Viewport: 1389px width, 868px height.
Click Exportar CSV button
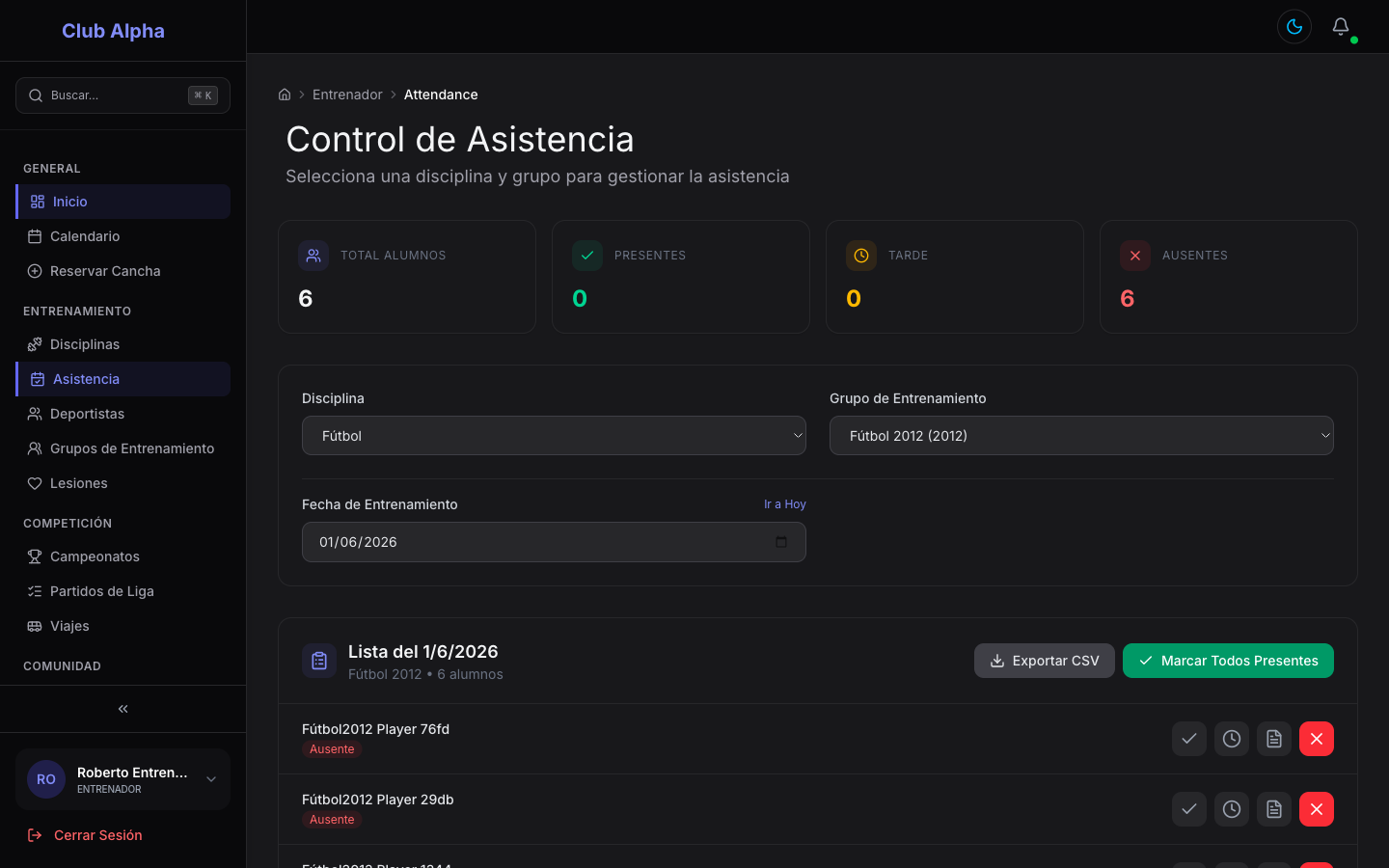pyautogui.click(x=1045, y=661)
